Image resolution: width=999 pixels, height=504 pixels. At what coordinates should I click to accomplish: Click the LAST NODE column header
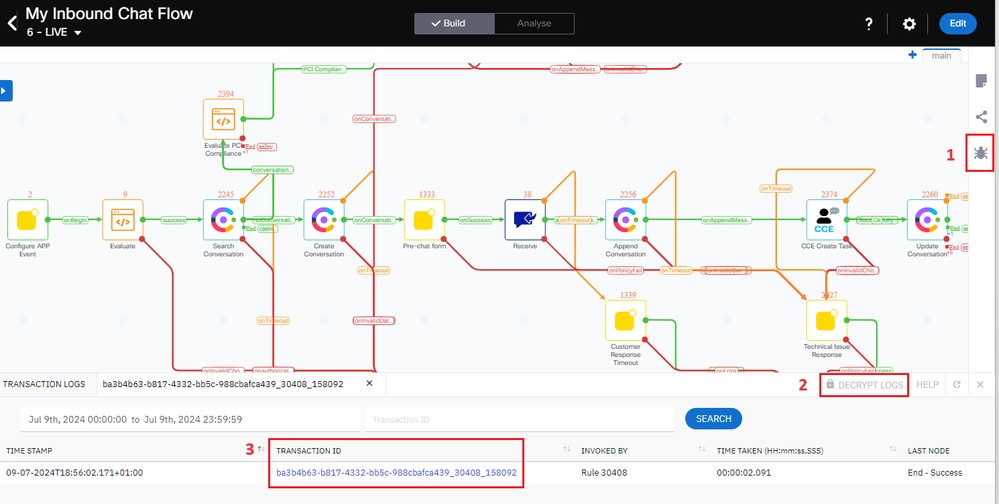click(928, 450)
